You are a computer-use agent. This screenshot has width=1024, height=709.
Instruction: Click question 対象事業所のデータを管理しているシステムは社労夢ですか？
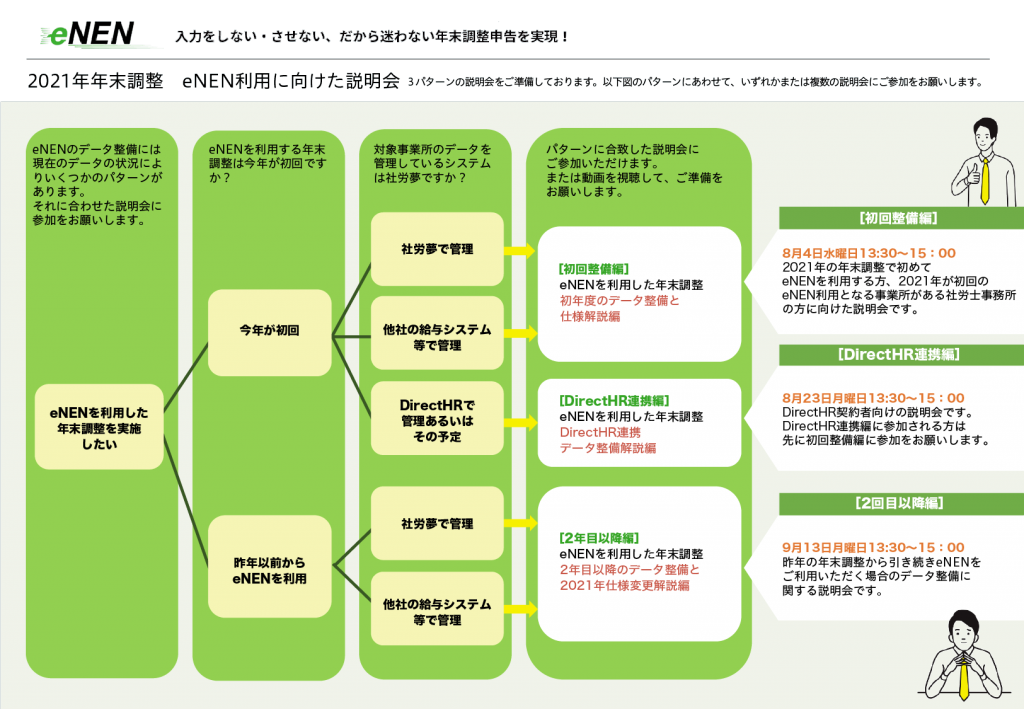[432, 163]
